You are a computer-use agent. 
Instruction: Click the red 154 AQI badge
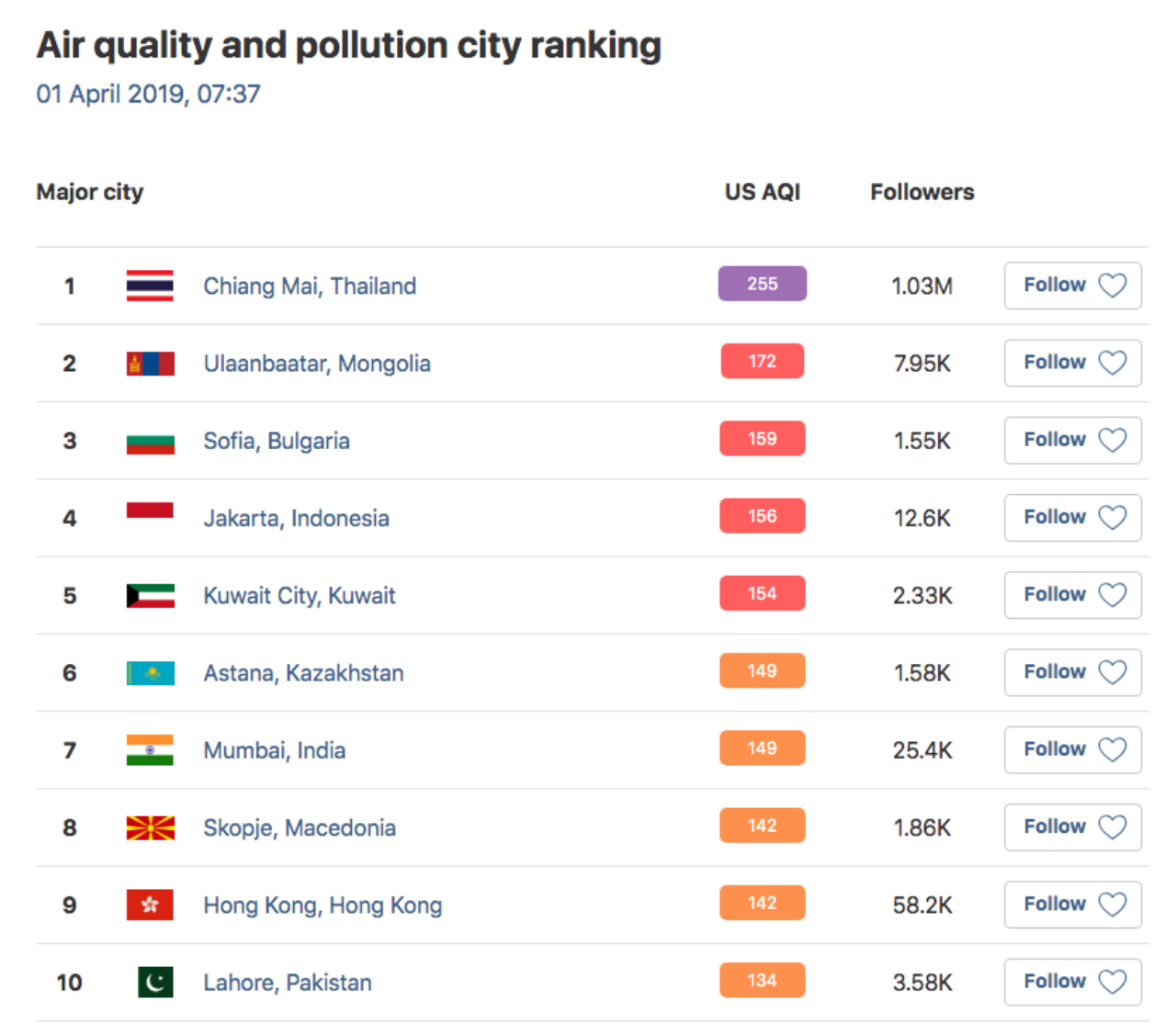(x=763, y=593)
